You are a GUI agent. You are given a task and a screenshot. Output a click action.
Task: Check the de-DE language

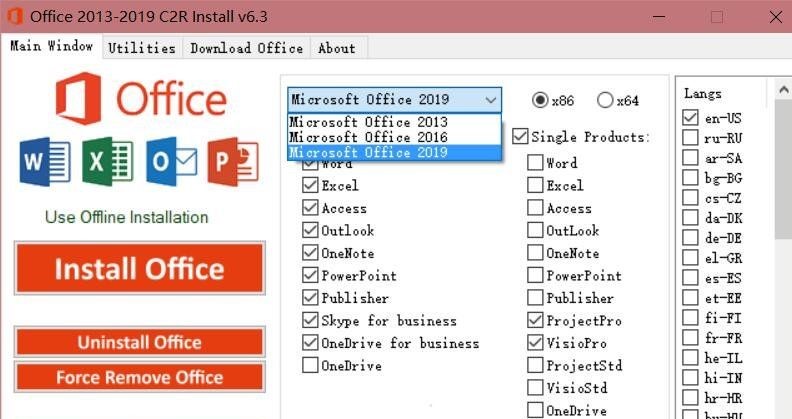click(690, 237)
